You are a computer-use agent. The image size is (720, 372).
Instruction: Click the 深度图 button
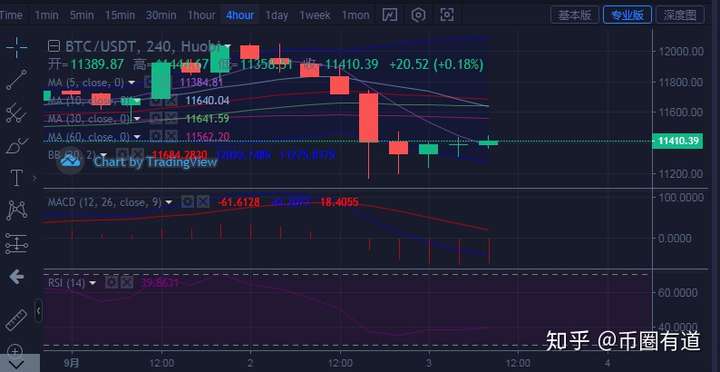680,15
